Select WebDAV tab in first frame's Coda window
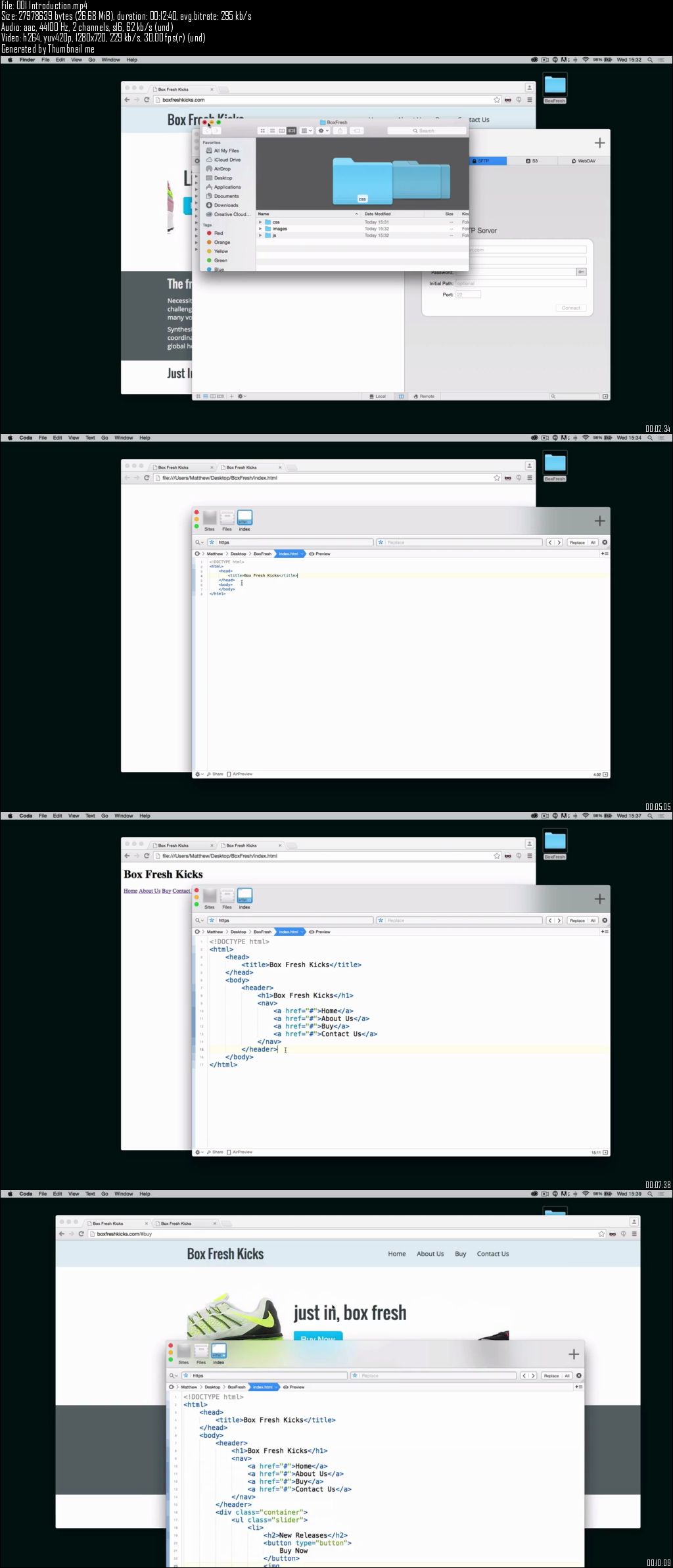This screenshot has height=1568, width=673. tap(584, 160)
